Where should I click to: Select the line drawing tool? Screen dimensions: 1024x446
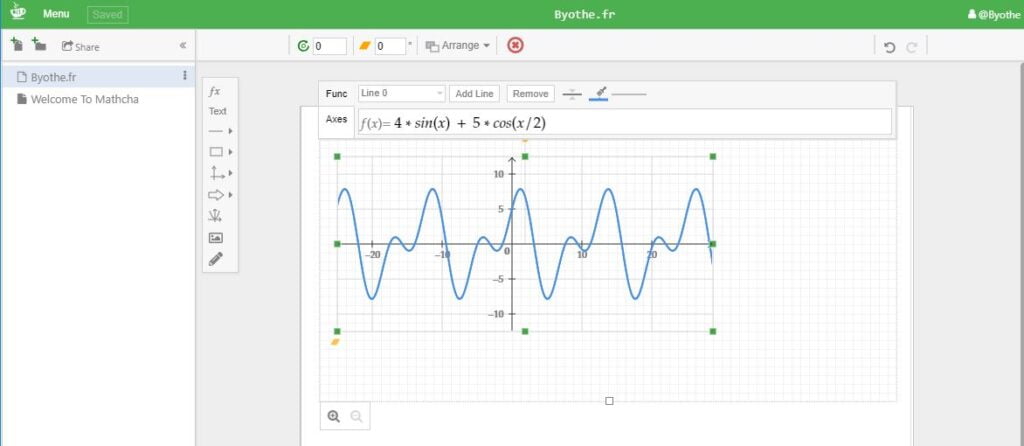point(216,131)
